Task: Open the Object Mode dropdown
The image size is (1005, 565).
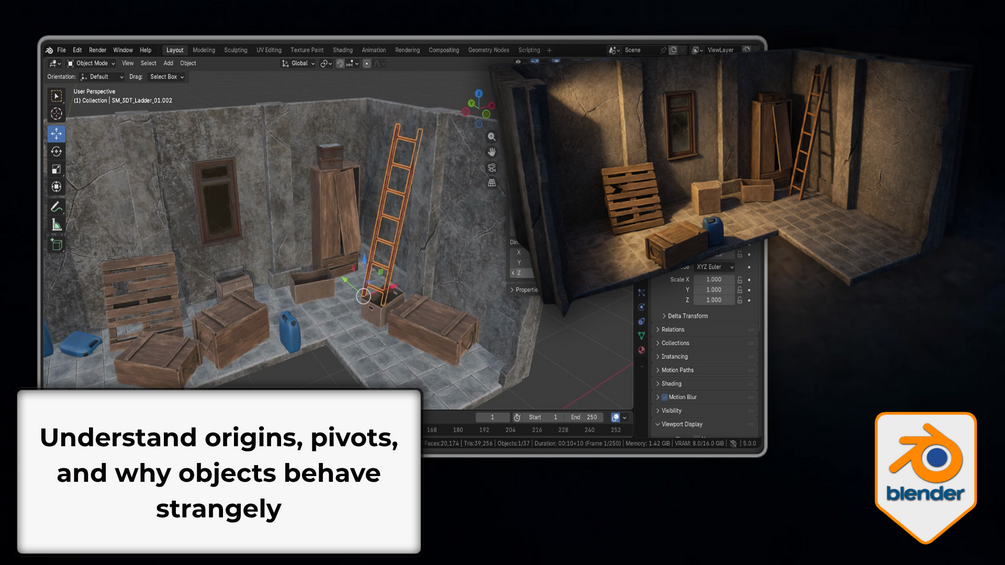Action: 92,63
